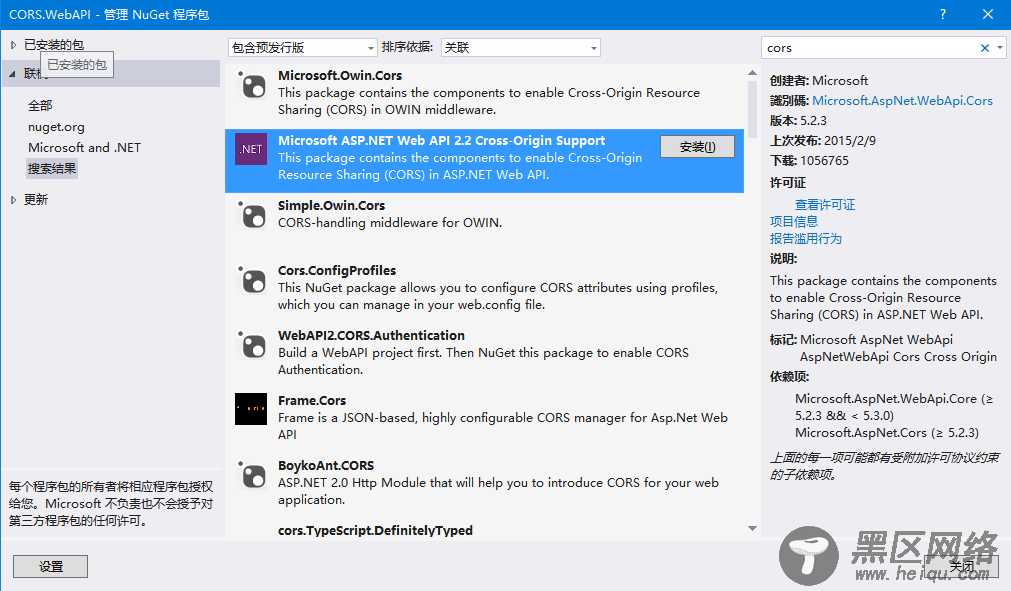Select the cors.TypeScript.DefinitelyTyped package title
1011x591 pixels.
coord(375,530)
